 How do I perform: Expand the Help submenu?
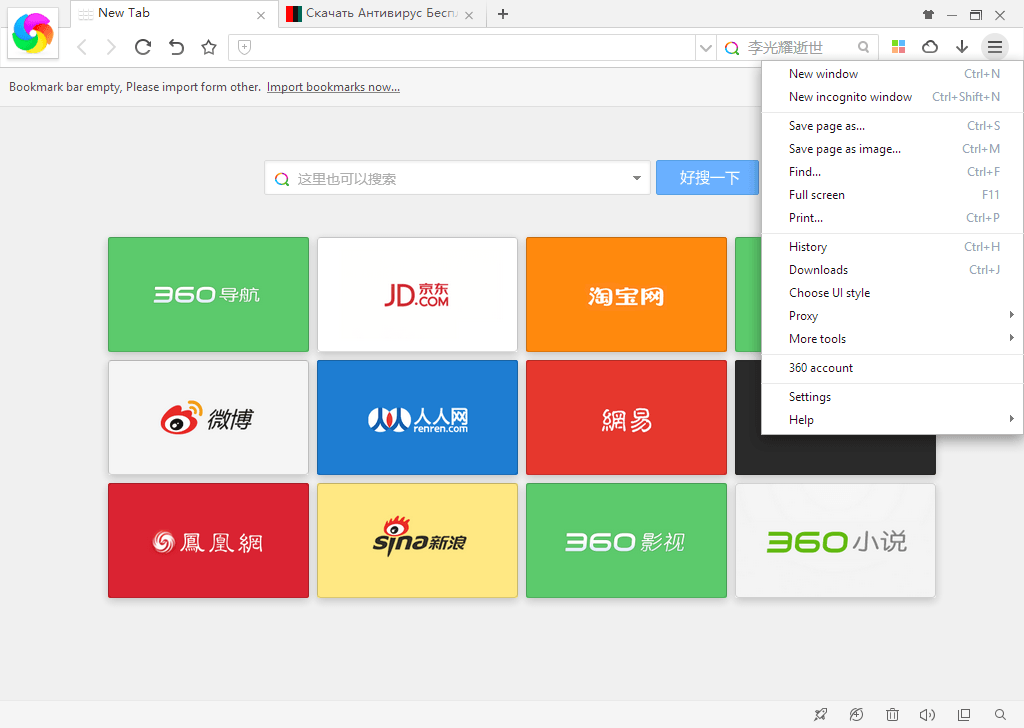coord(892,420)
